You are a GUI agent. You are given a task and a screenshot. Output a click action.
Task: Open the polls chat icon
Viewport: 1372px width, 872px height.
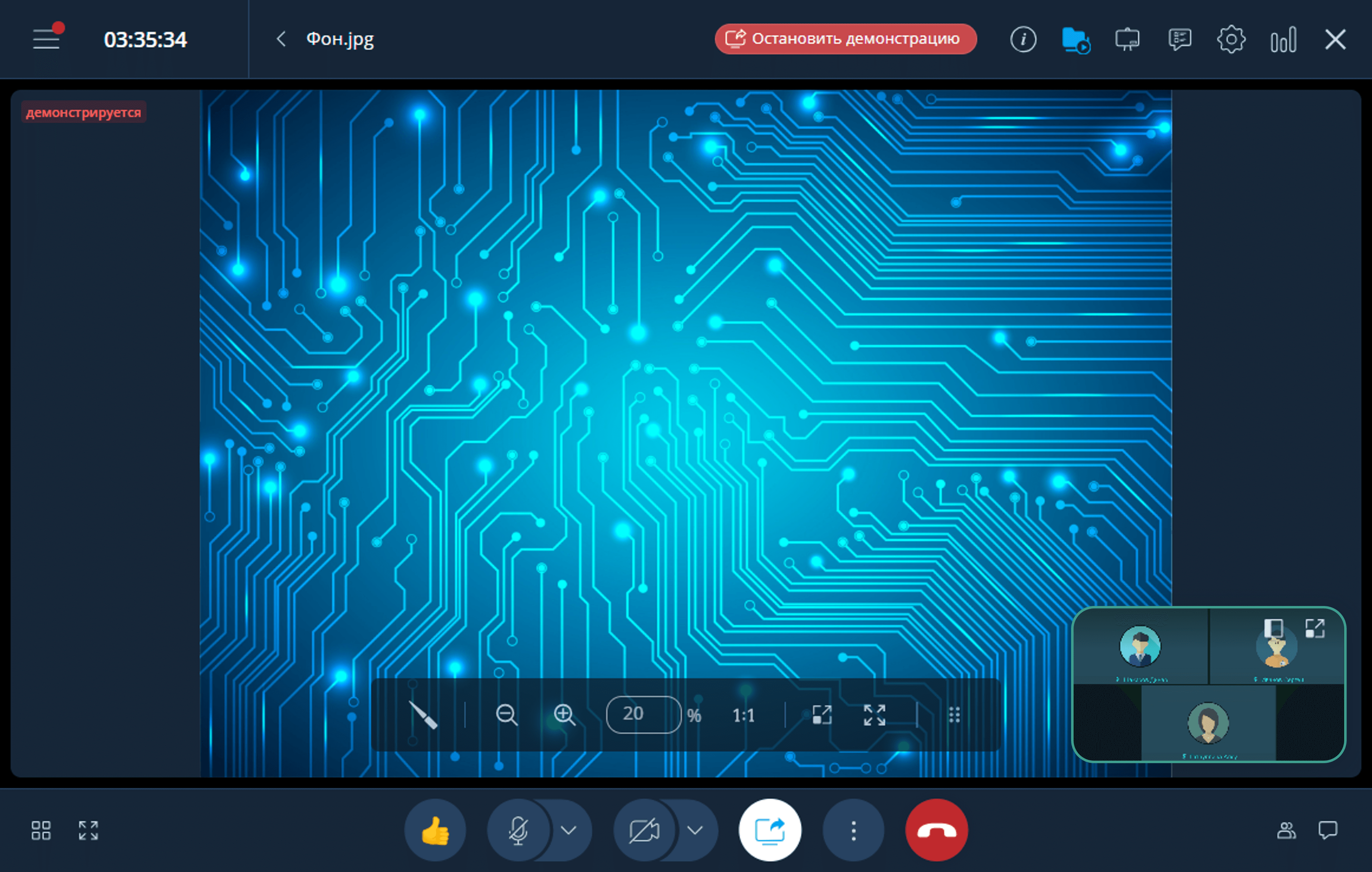[1179, 39]
